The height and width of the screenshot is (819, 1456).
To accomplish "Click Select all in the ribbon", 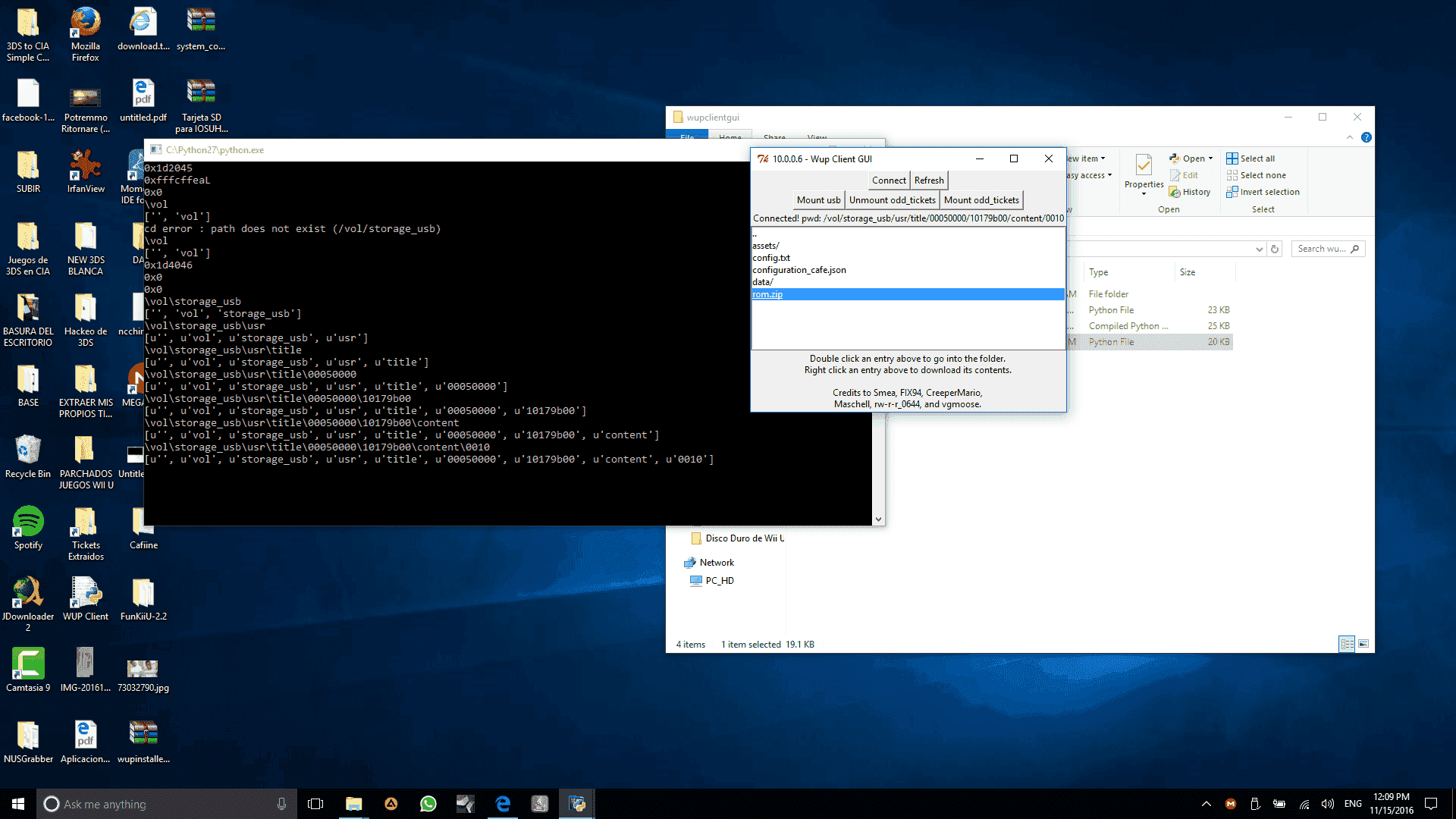I will pos(1250,158).
